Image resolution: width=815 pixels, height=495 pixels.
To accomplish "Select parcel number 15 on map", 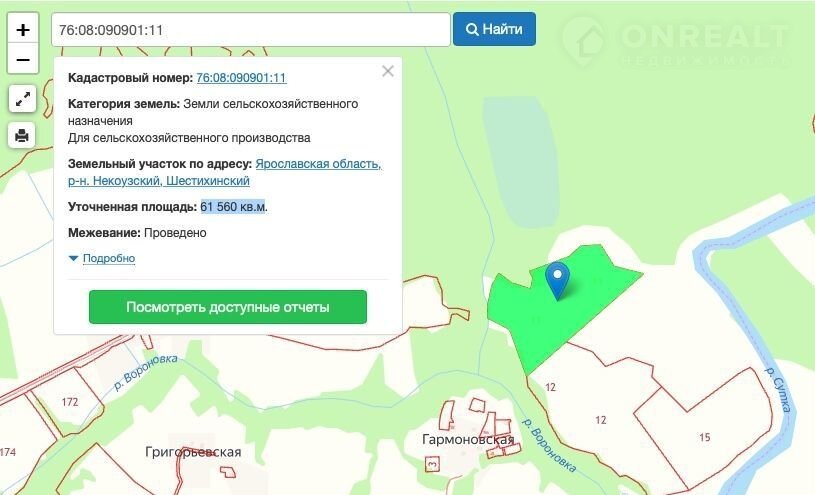I will [704, 437].
